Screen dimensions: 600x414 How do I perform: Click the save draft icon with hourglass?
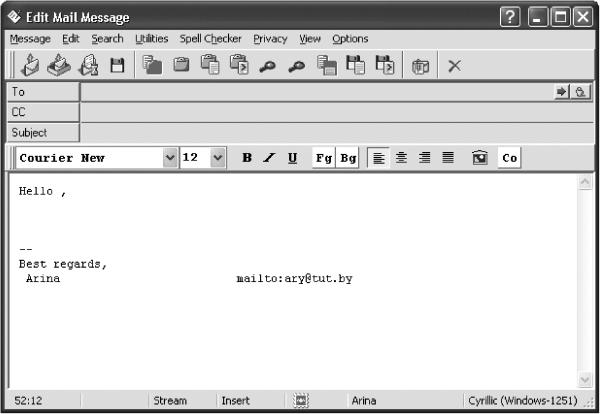click(88, 65)
